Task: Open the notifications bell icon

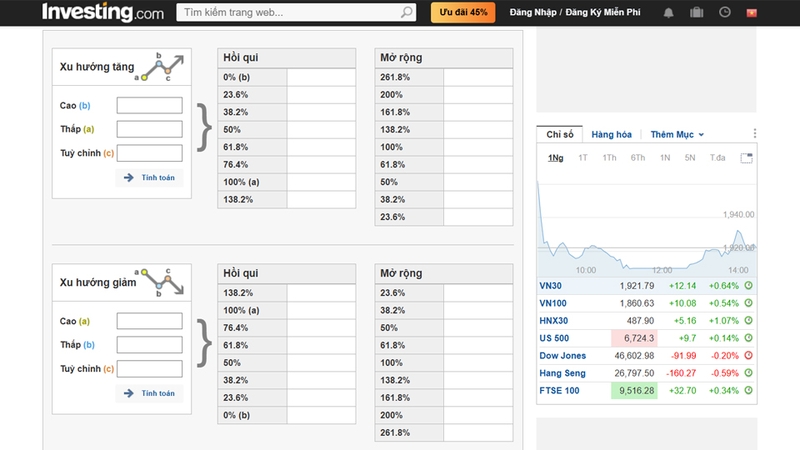Action: click(668, 13)
